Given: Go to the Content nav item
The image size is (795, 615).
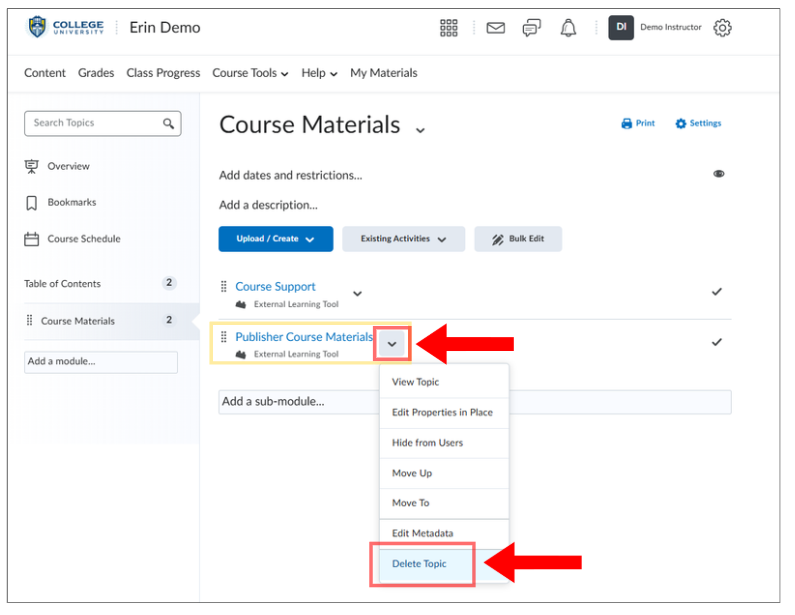Looking at the screenshot, I should pos(45,73).
